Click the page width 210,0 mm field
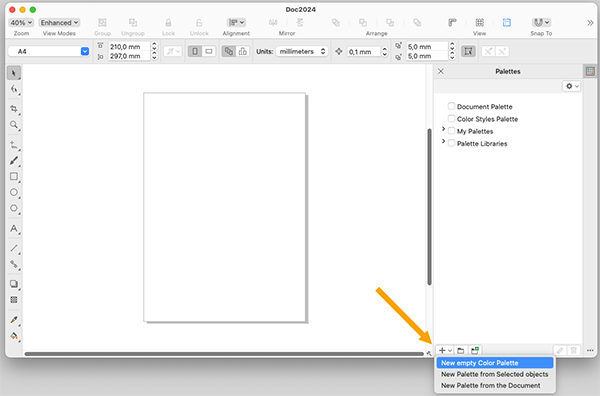 point(130,47)
